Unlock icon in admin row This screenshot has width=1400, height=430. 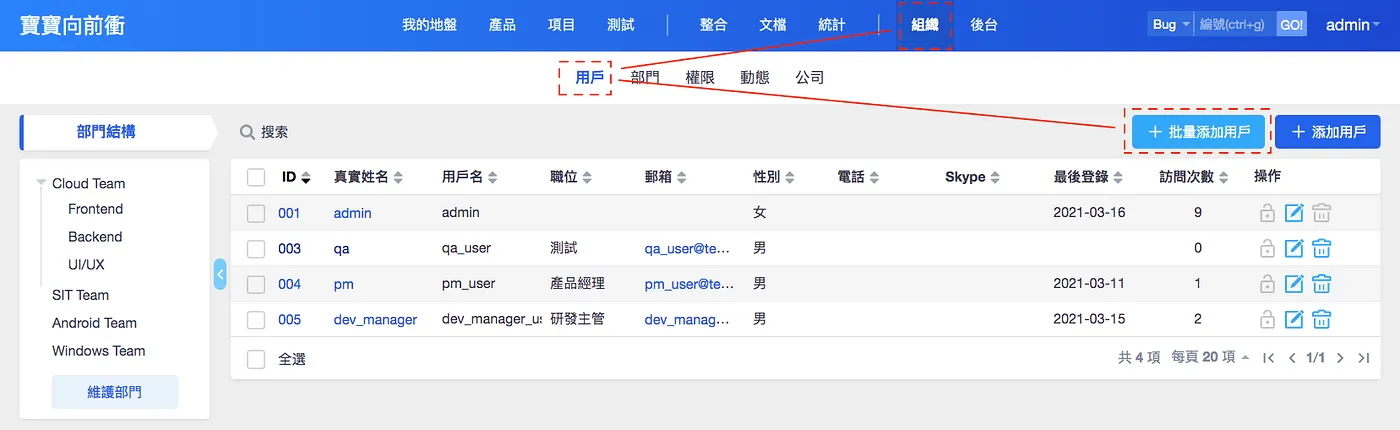tap(1267, 213)
